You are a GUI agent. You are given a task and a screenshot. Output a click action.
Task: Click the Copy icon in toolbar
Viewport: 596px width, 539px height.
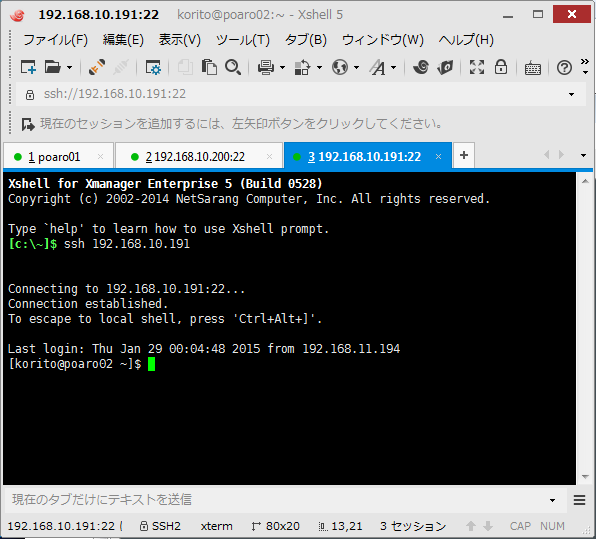pyautogui.click(x=185, y=67)
